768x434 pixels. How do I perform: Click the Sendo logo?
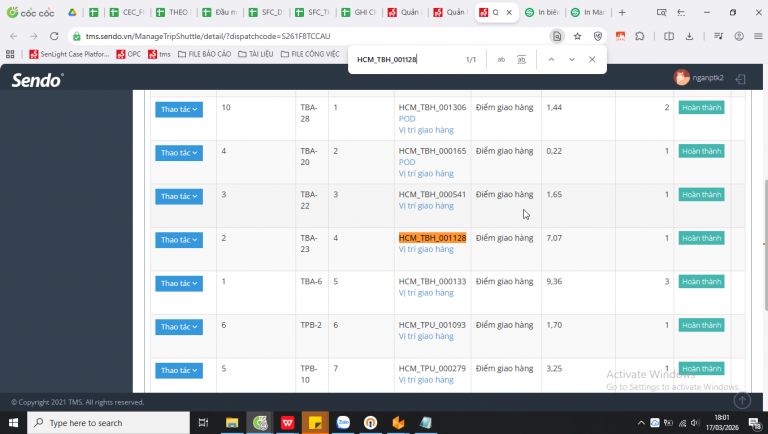(x=38, y=80)
